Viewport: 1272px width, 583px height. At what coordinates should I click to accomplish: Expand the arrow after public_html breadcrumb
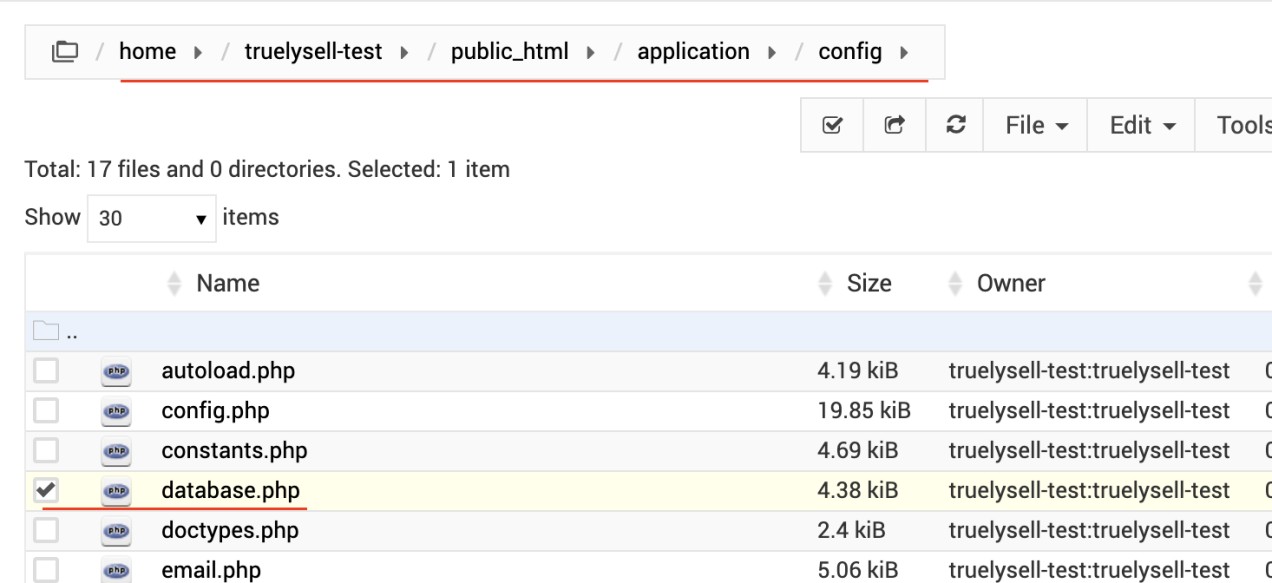tap(591, 53)
